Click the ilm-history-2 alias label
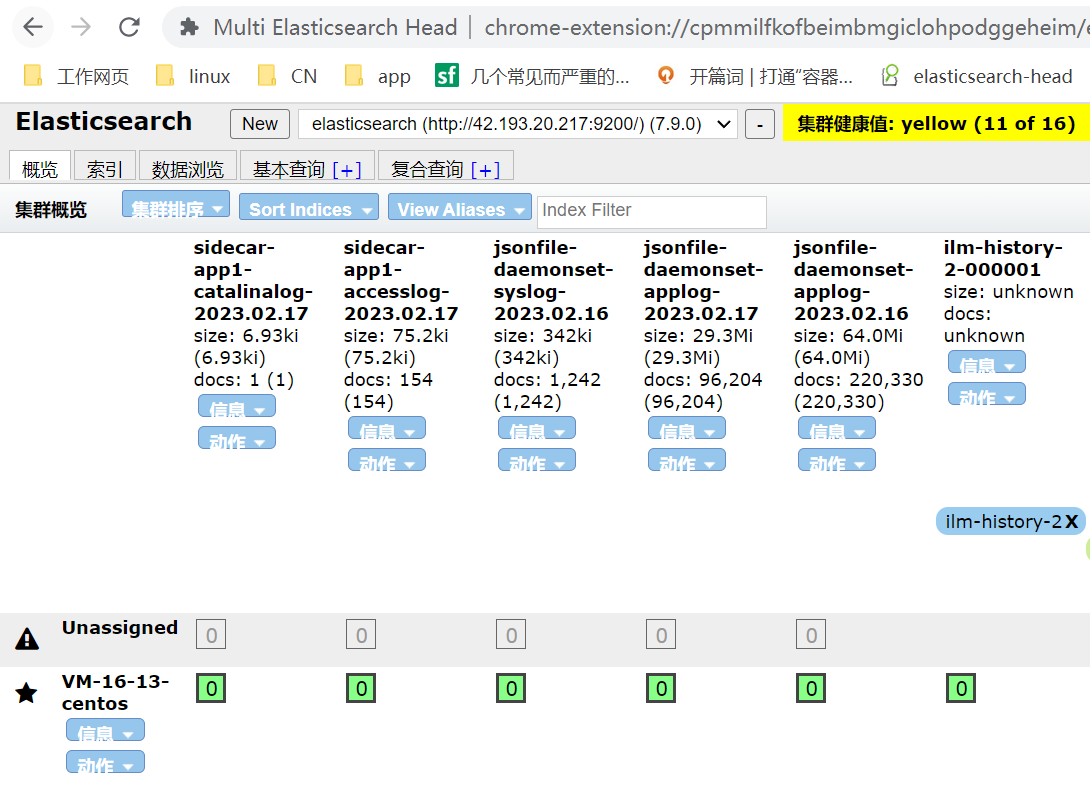This screenshot has height=799, width=1090. click(1003, 522)
